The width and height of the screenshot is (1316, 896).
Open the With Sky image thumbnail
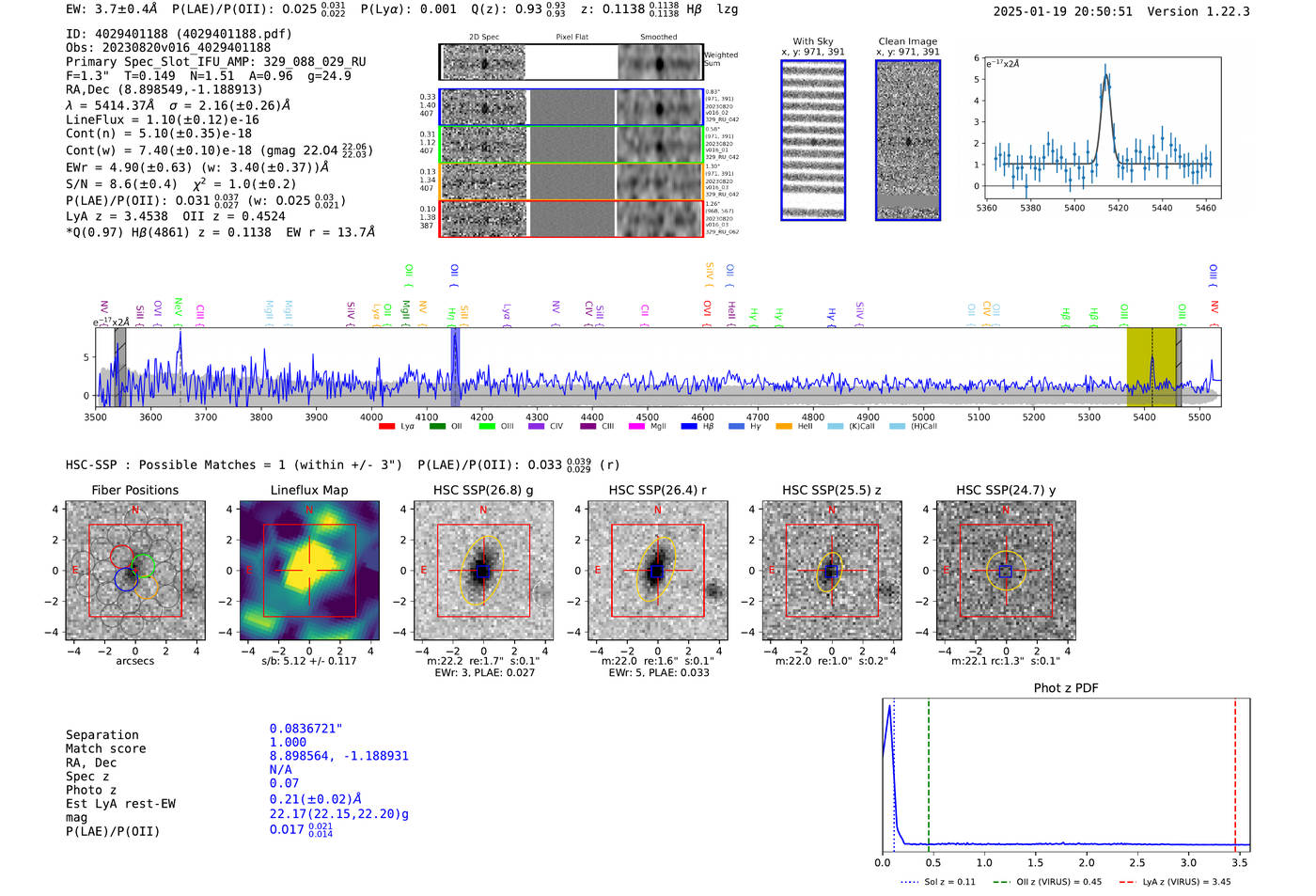813,140
